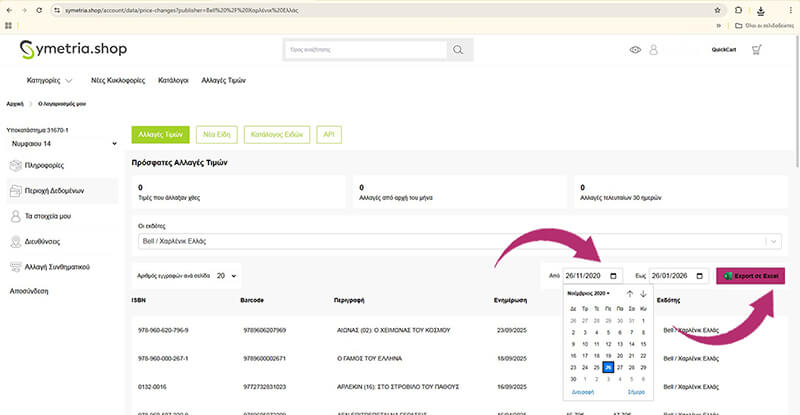Click the site search input field
Screen dimensions: 800x415
[x=365, y=49]
